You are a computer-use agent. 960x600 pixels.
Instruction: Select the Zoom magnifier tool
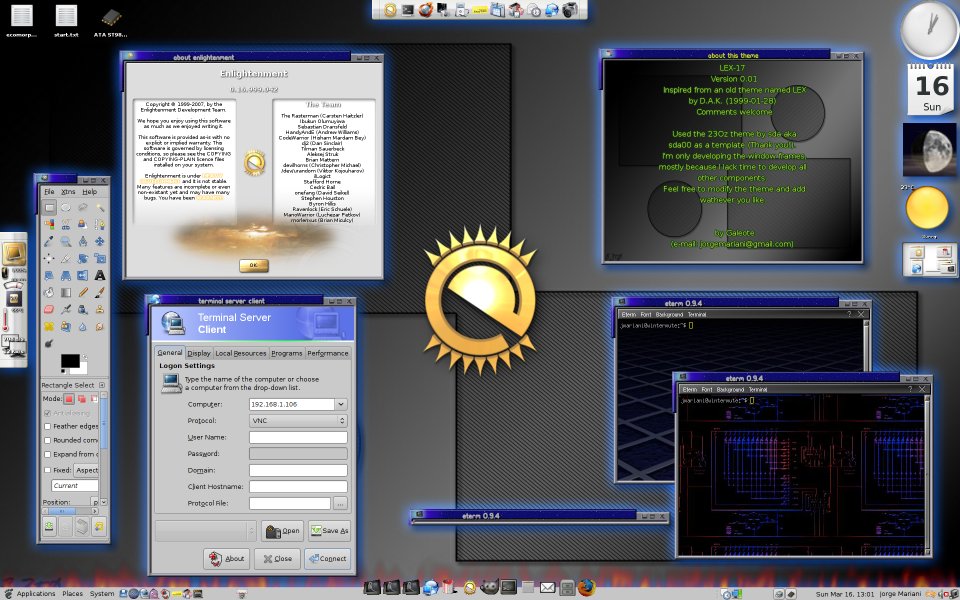[66, 241]
